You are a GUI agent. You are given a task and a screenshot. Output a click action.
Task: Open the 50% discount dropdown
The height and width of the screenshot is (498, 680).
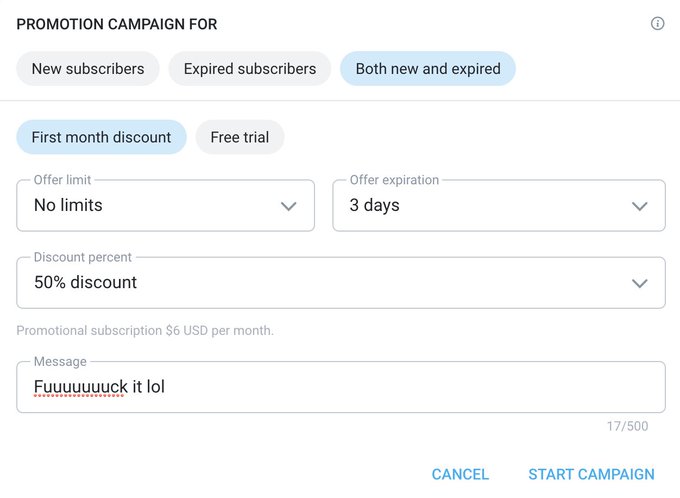pos(341,282)
